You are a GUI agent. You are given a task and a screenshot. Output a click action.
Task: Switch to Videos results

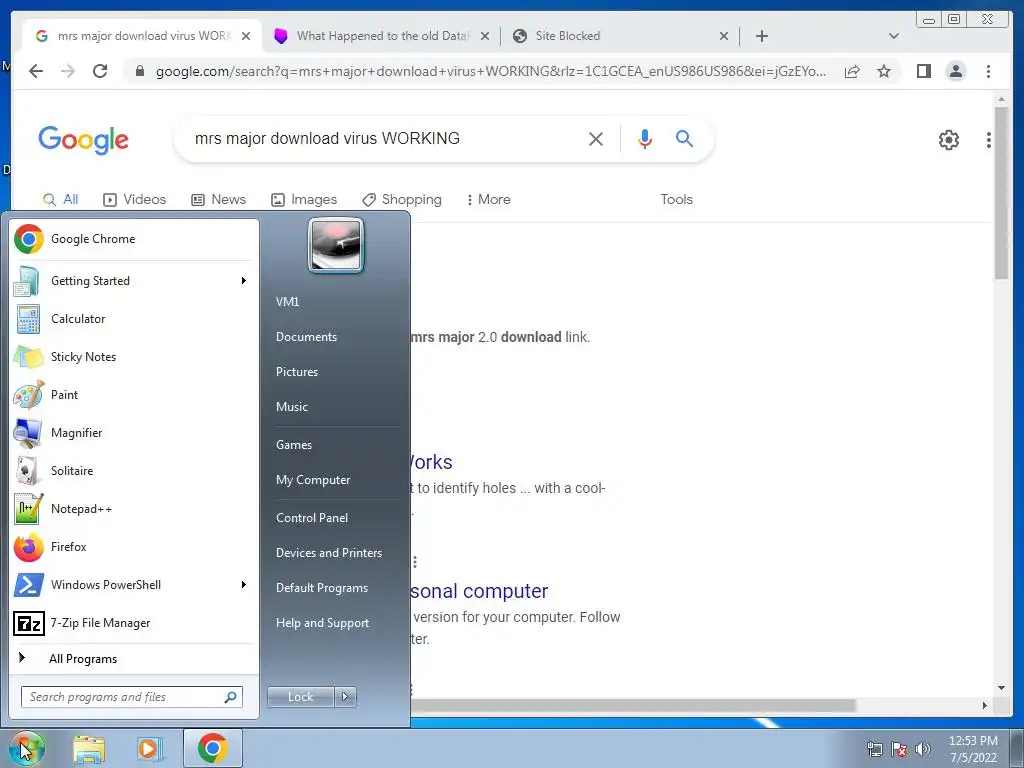[135, 199]
